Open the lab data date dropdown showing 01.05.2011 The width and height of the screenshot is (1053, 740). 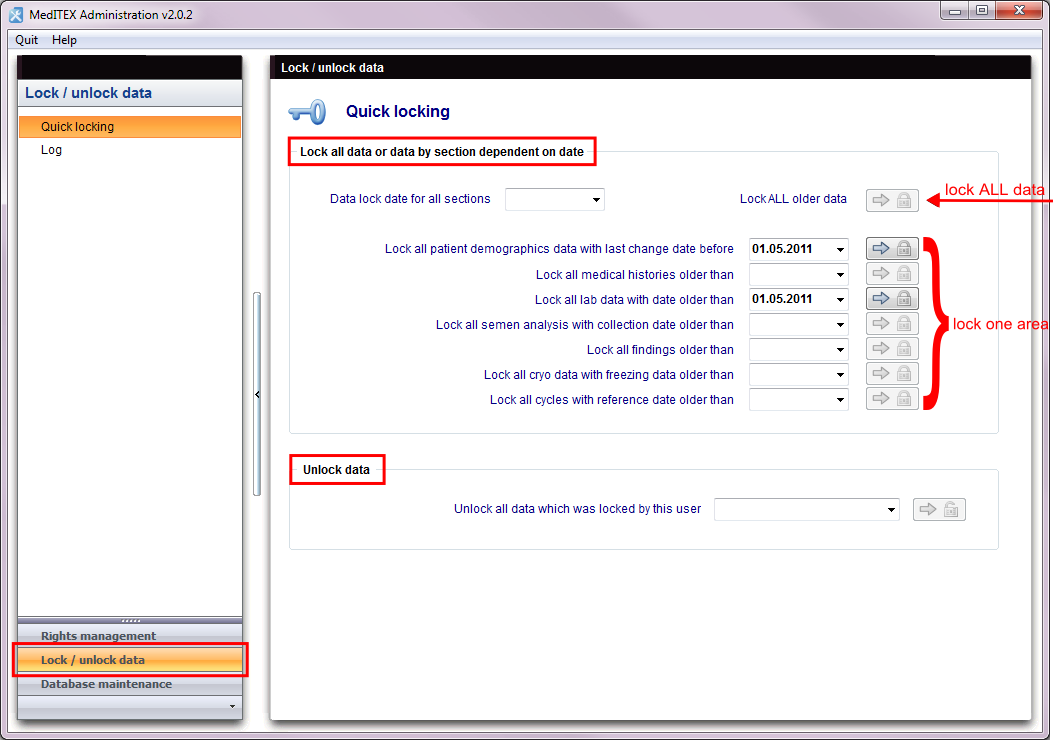(840, 299)
